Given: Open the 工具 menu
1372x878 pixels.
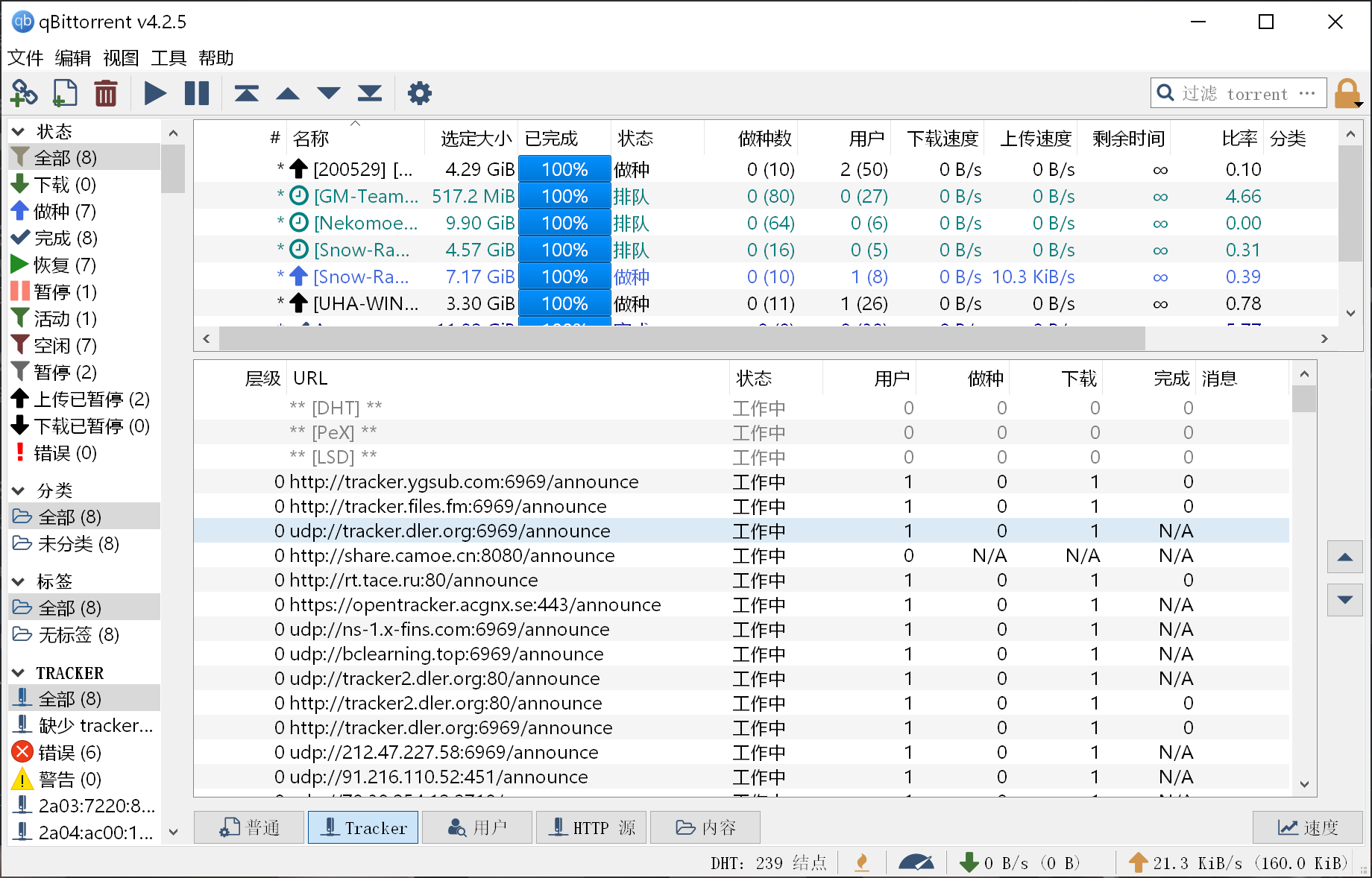Looking at the screenshot, I should (x=169, y=58).
